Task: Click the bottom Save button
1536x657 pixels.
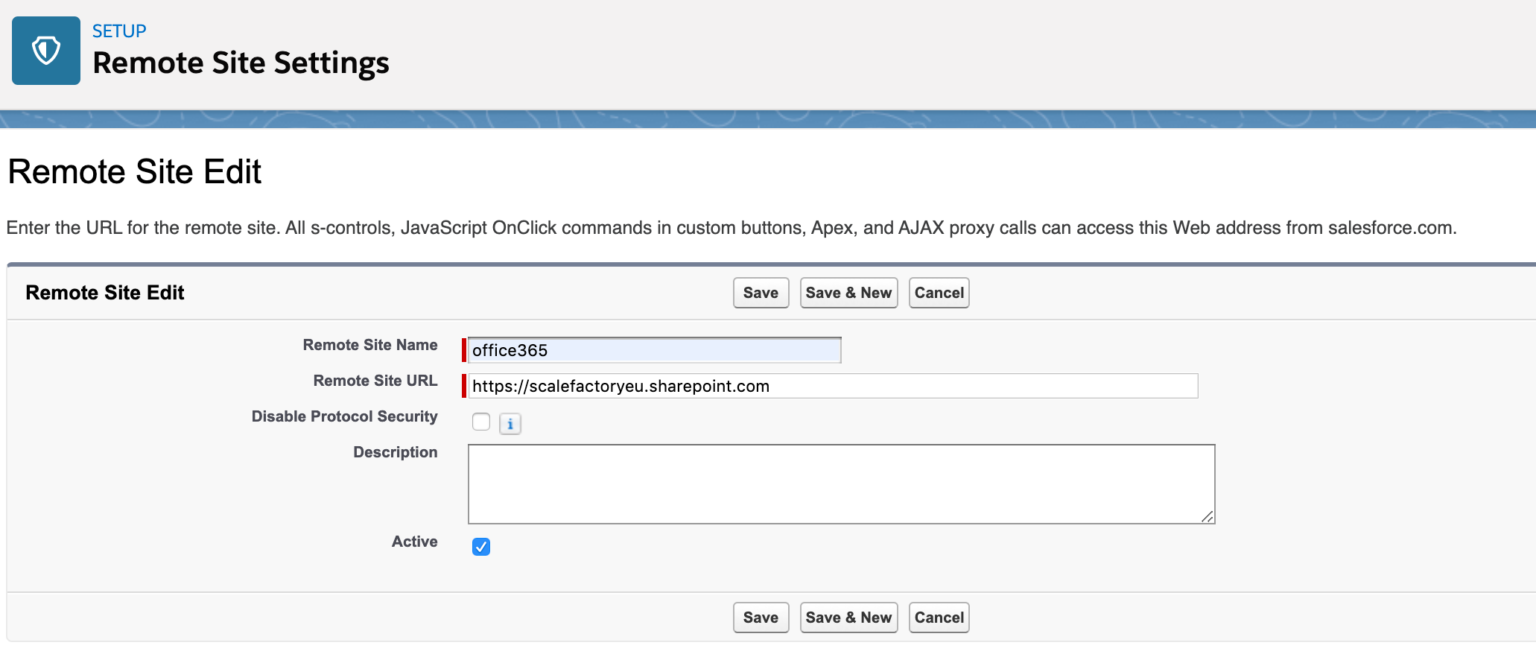Action: (760, 618)
